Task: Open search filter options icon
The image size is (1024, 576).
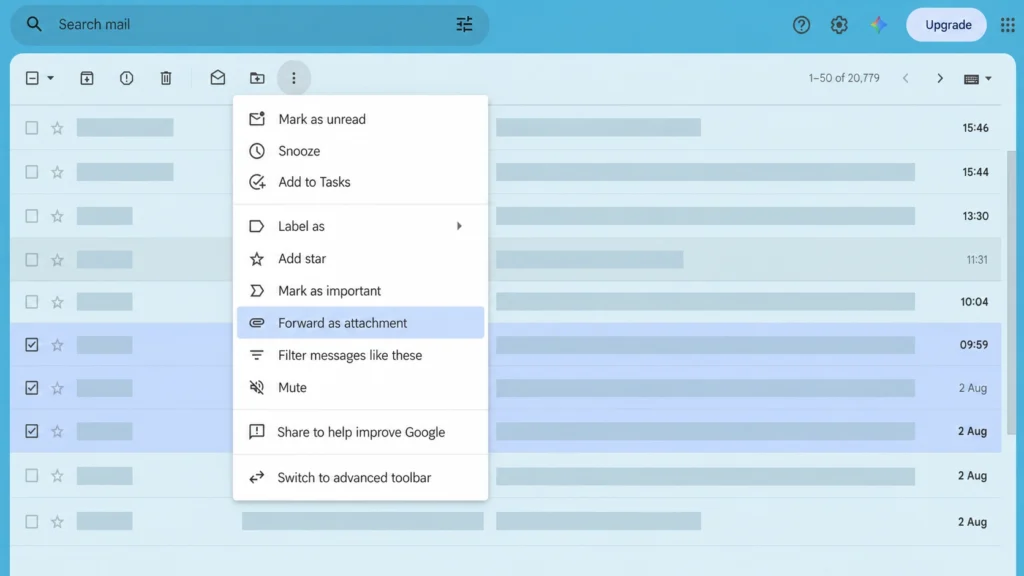Action: [x=464, y=25]
